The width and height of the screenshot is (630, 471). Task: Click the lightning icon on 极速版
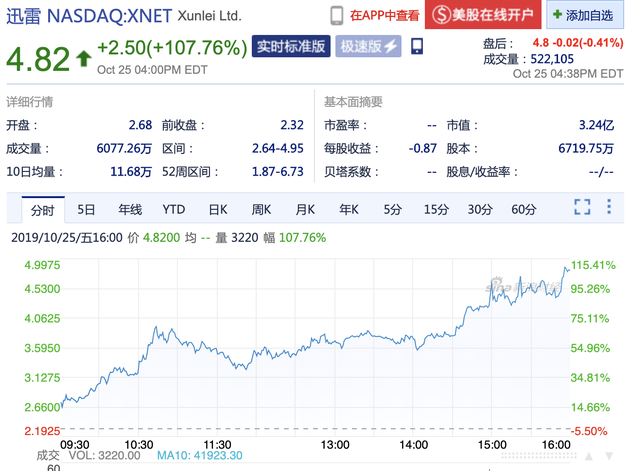click(x=391, y=46)
